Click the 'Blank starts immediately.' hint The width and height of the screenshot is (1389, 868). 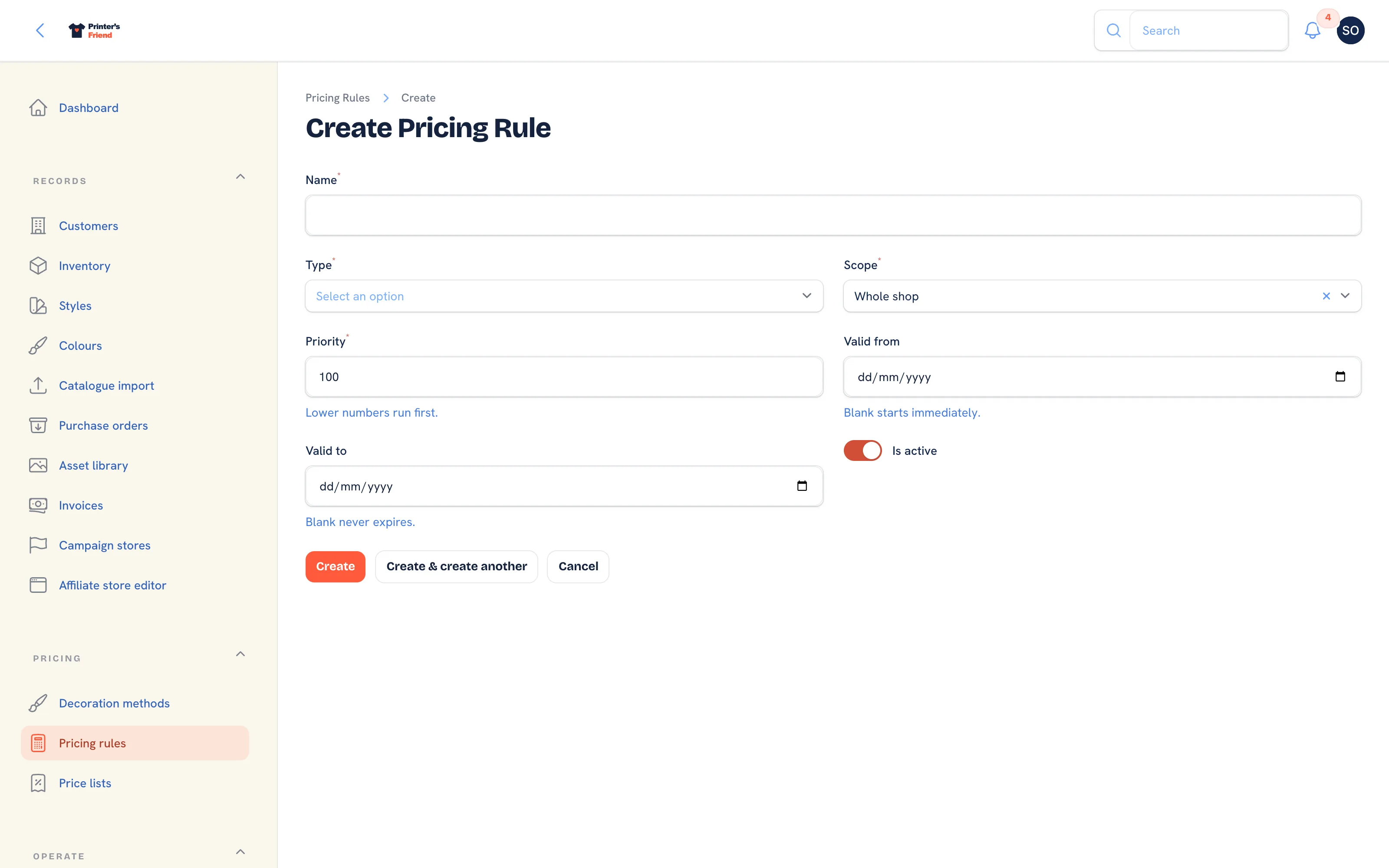(912, 413)
